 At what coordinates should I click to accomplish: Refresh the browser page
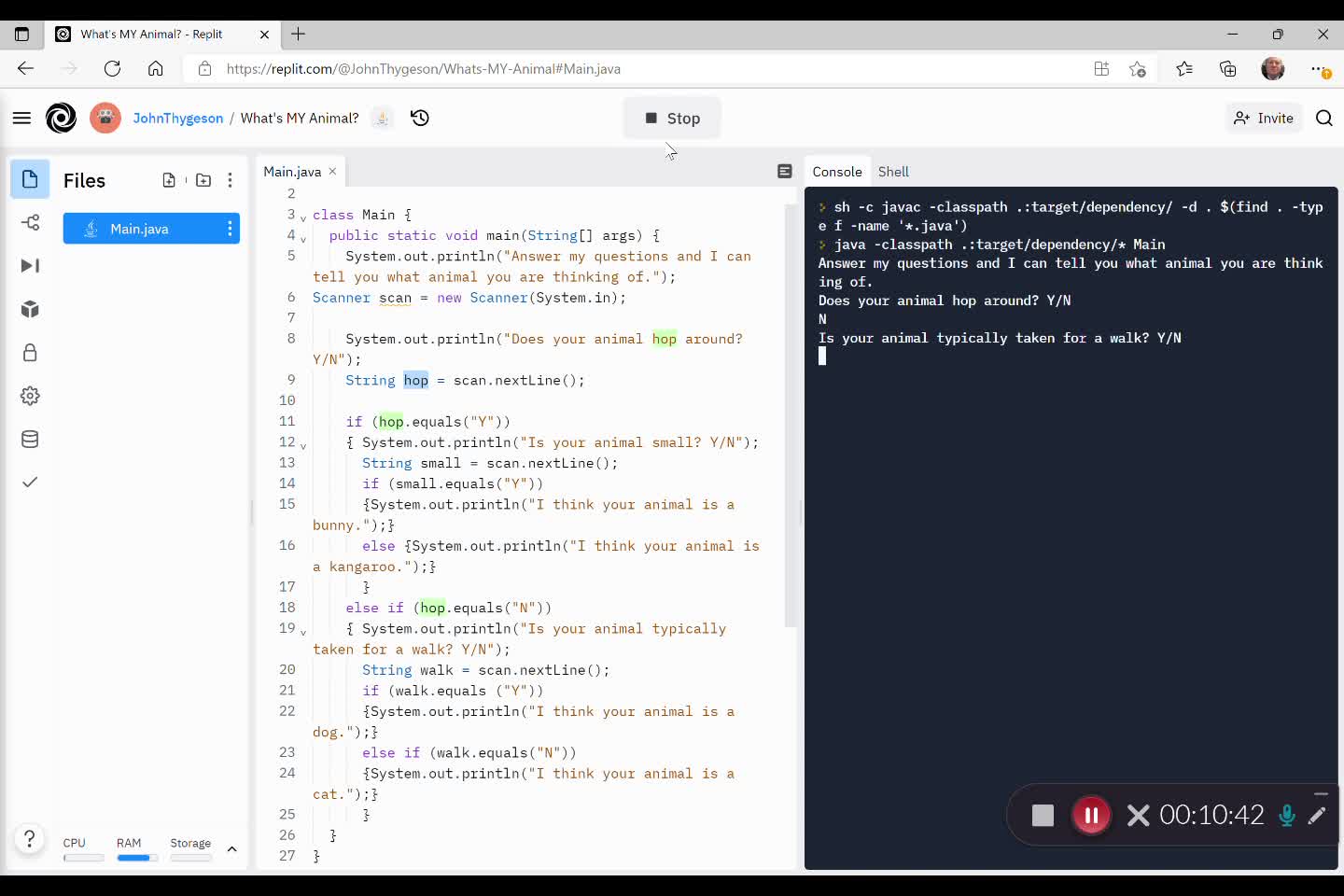point(112,68)
